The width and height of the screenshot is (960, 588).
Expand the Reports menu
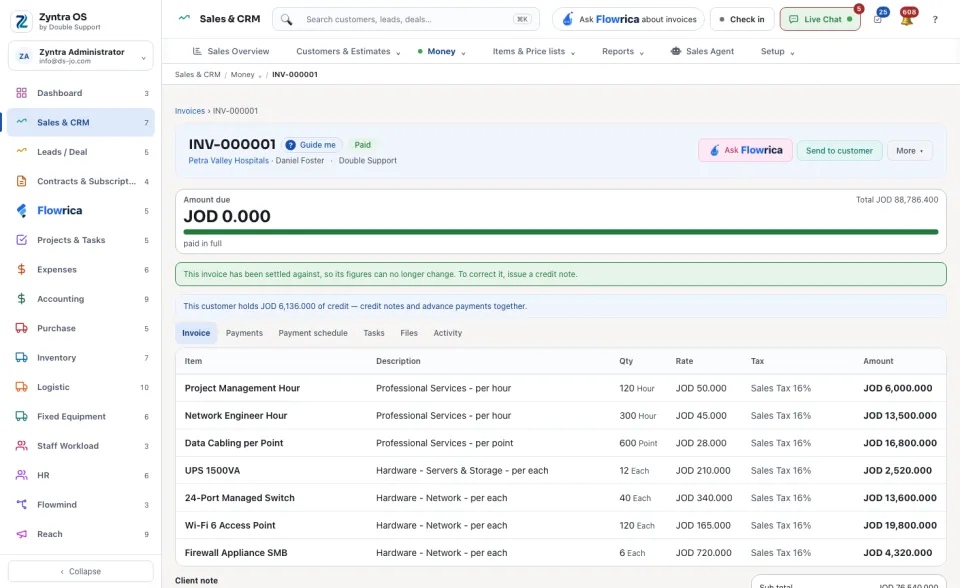coord(623,51)
